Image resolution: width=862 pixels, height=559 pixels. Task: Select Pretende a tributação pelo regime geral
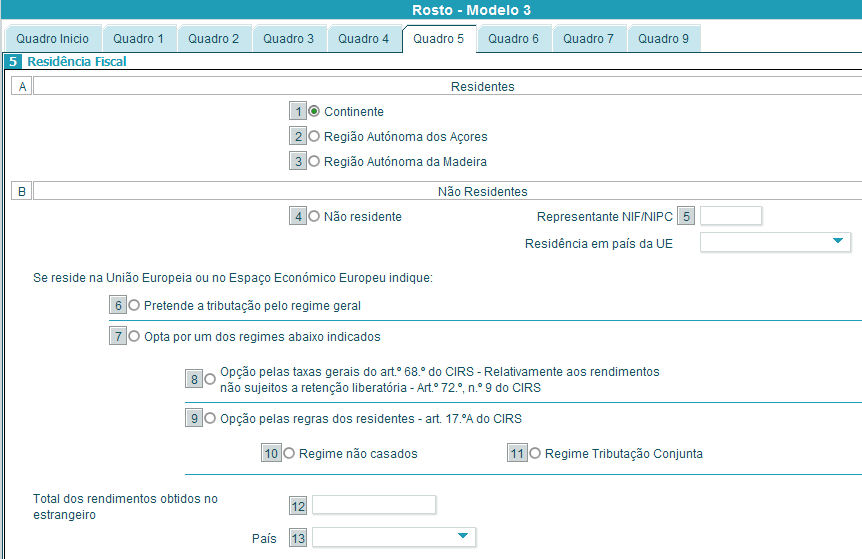point(134,305)
